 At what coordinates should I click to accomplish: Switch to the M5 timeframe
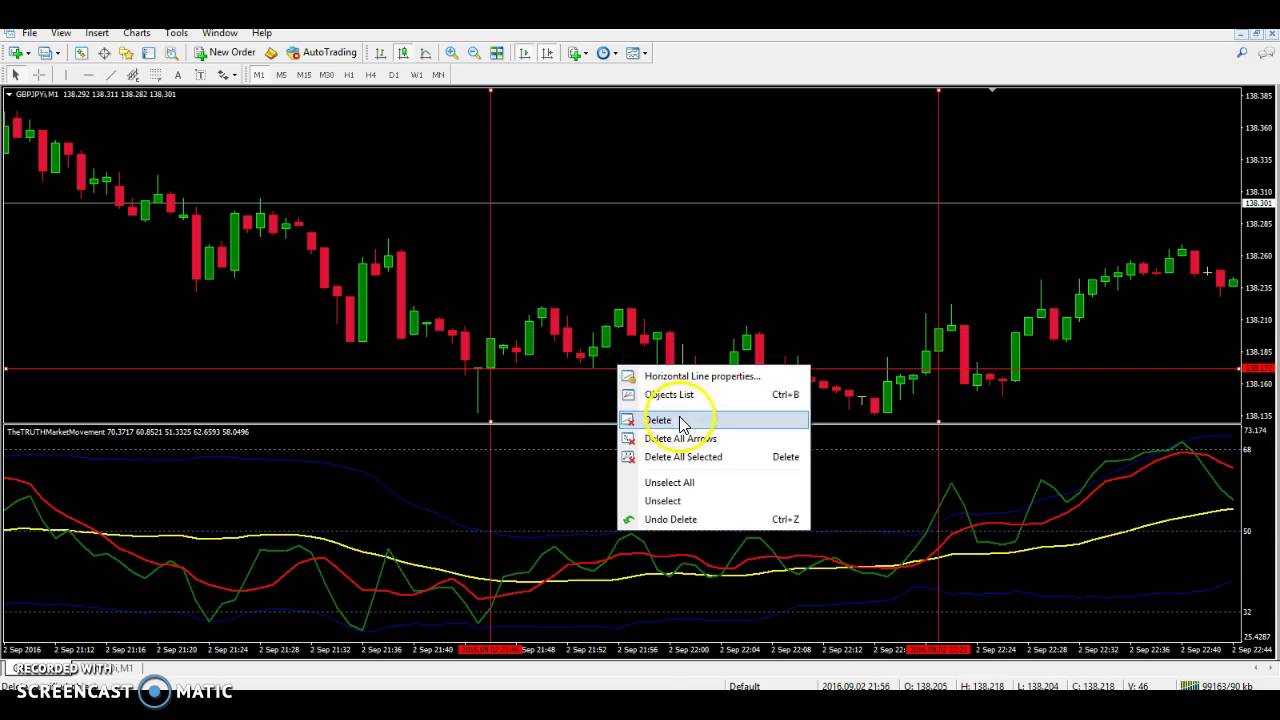point(281,75)
